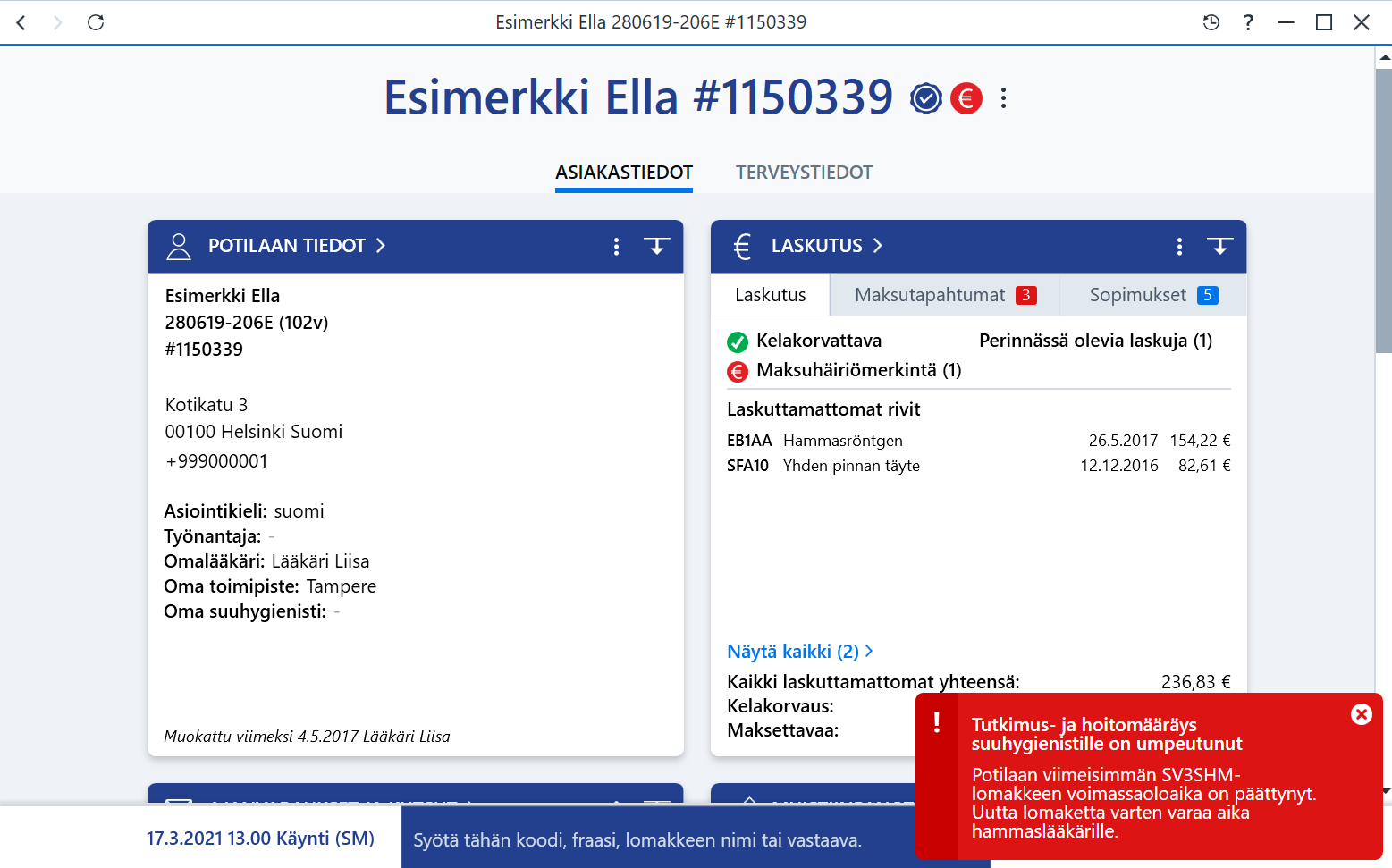1392x868 pixels.
Task: Open Laskutus panel three-dot options menu
Action: click(x=1179, y=247)
